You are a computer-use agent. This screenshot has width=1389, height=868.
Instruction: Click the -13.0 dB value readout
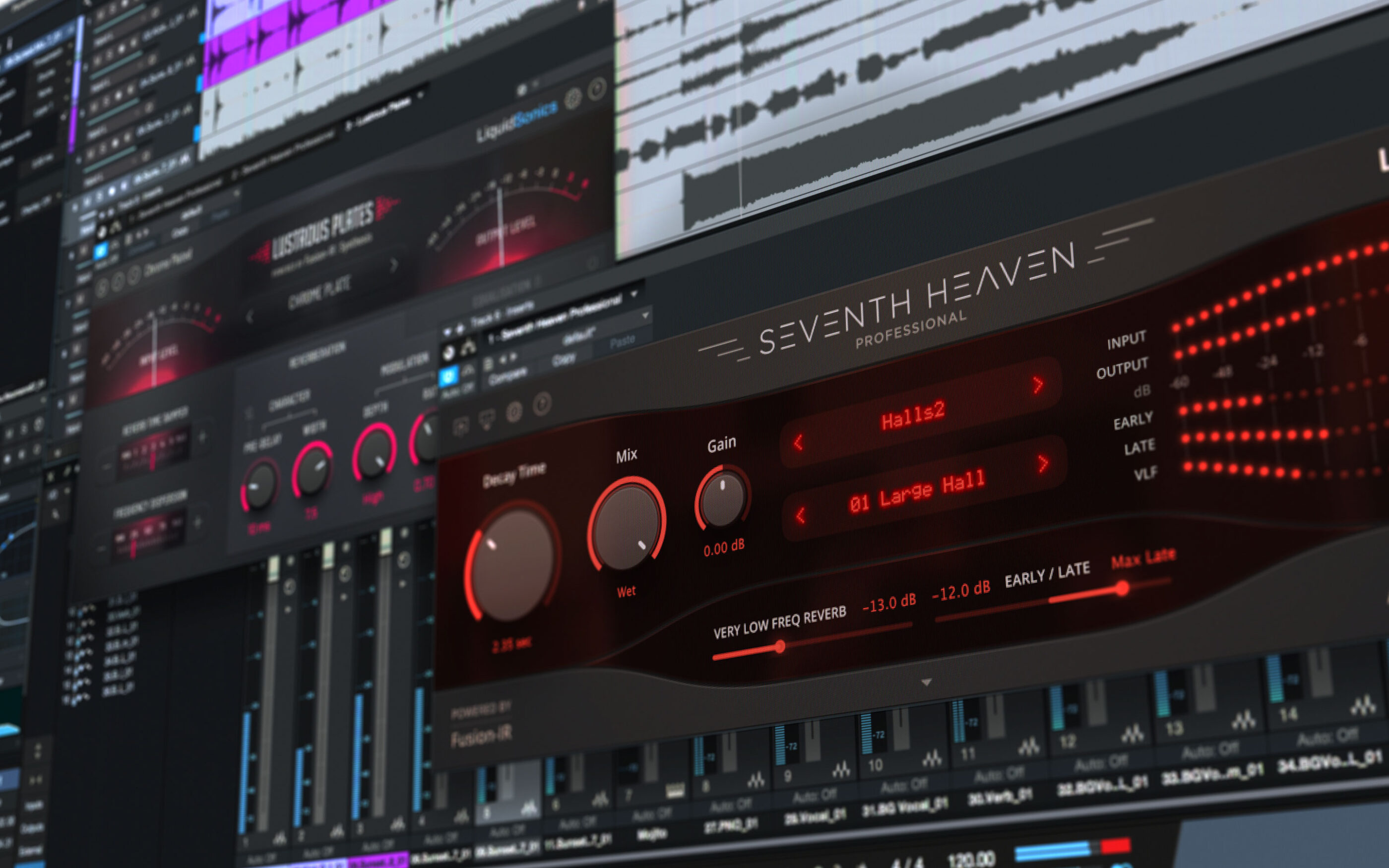click(889, 604)
